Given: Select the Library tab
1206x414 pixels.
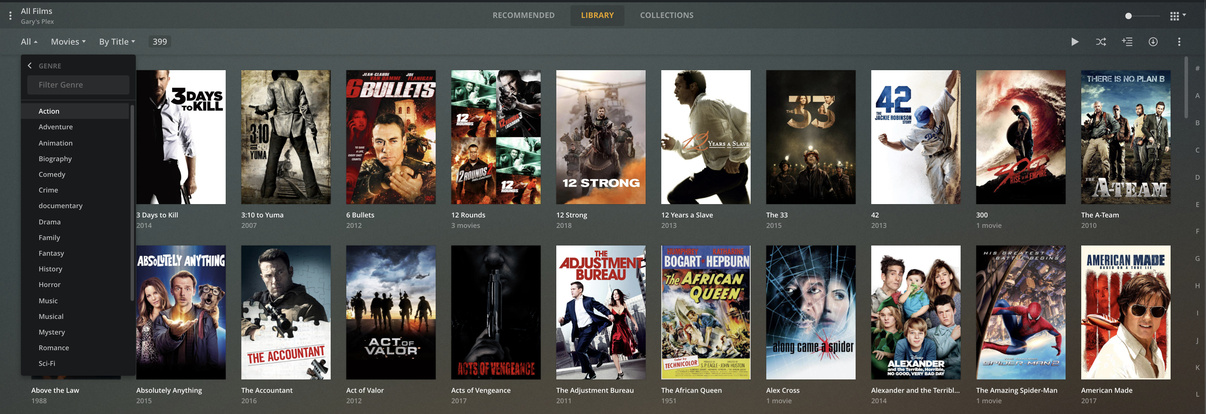Looking at the screenshot, I should tap(598, 15).
